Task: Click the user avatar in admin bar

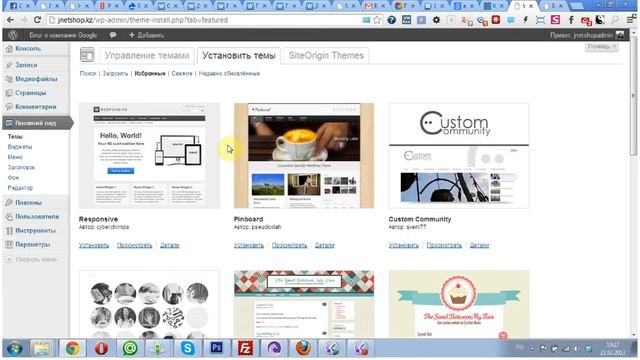Action: pyautogui.click(x=620, y=35)
